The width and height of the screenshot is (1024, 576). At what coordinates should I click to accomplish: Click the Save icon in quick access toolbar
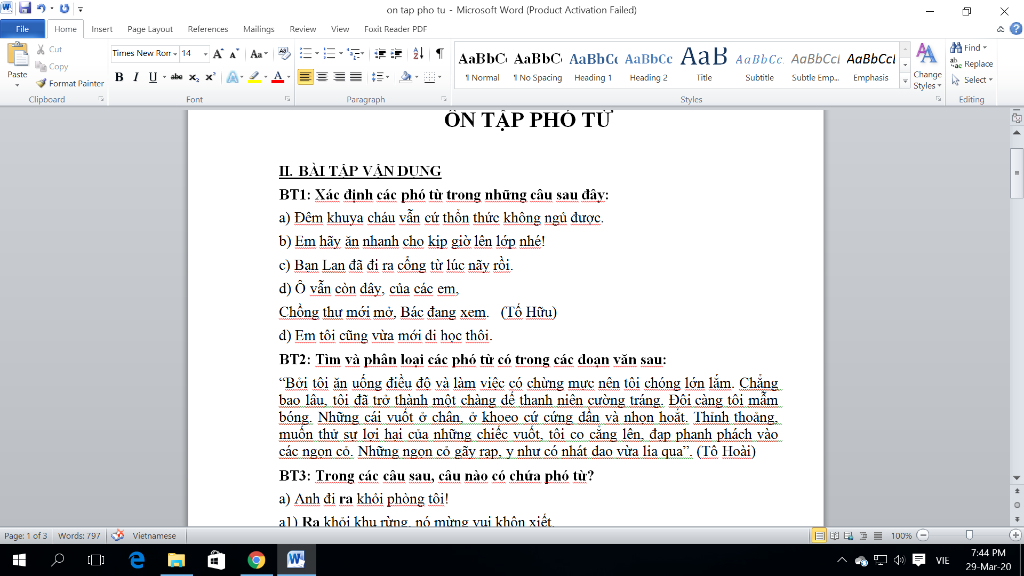(x=25, y=8)
